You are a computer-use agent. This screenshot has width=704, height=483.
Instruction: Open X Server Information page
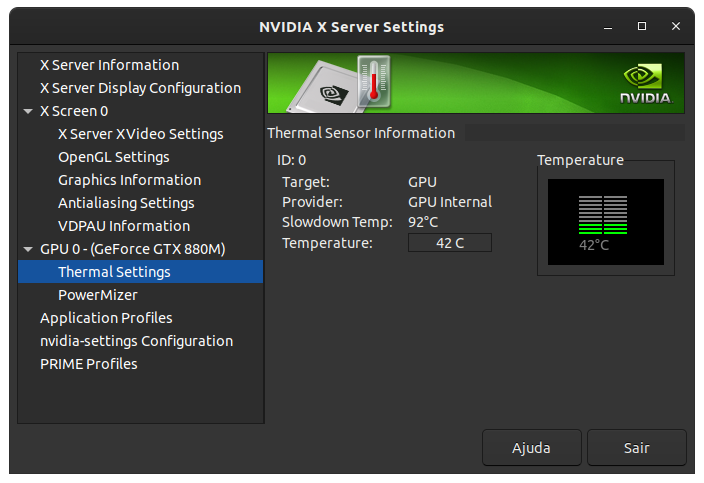tap(110, 65)
